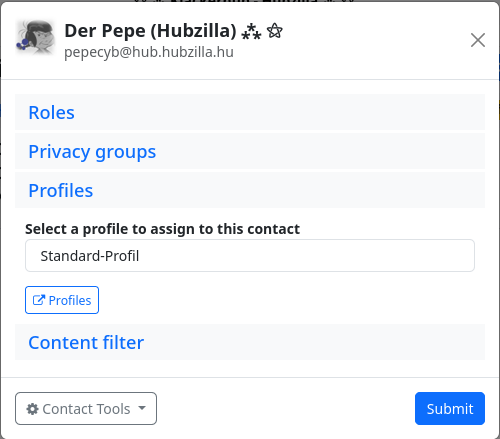
Task: Close the contact dialog with X
Action: click(478, 40)
